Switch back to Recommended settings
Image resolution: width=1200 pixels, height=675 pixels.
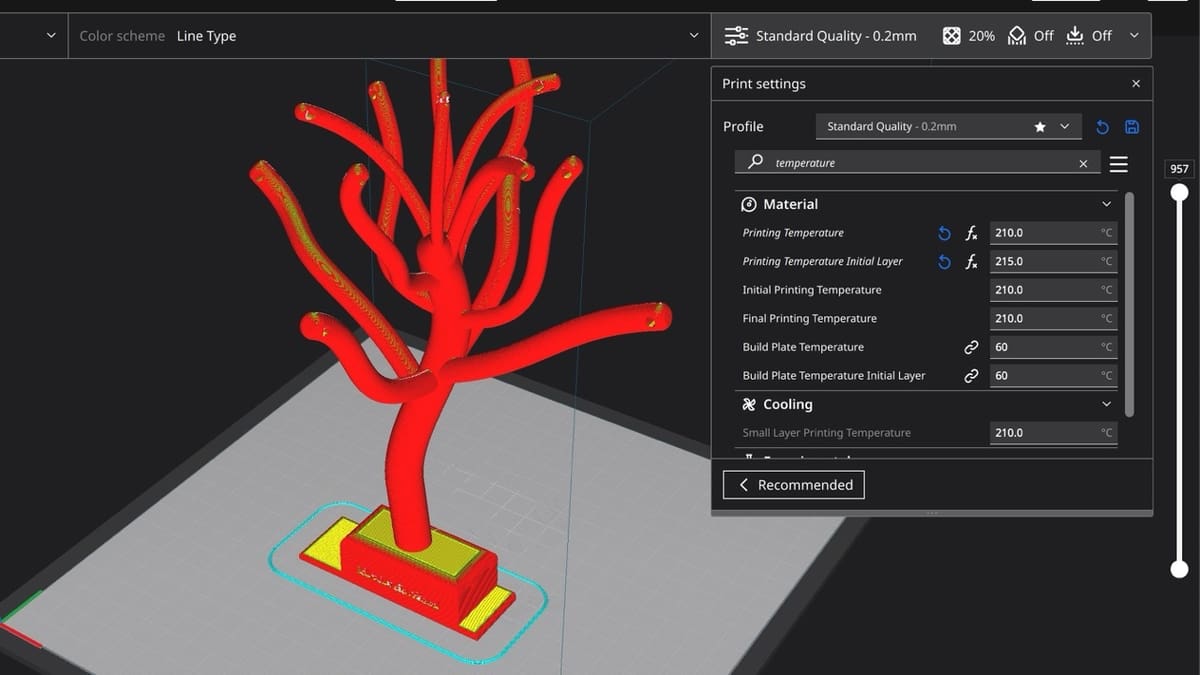coord(794,485)
